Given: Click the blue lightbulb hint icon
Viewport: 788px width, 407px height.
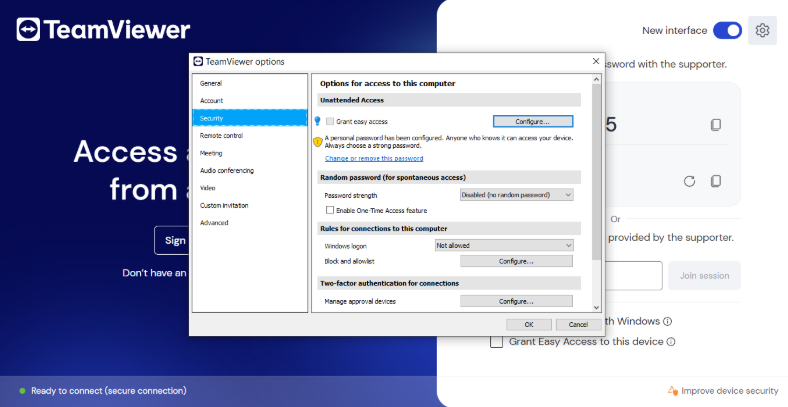Looking at the screenshot, I should [x=317, y=121].
